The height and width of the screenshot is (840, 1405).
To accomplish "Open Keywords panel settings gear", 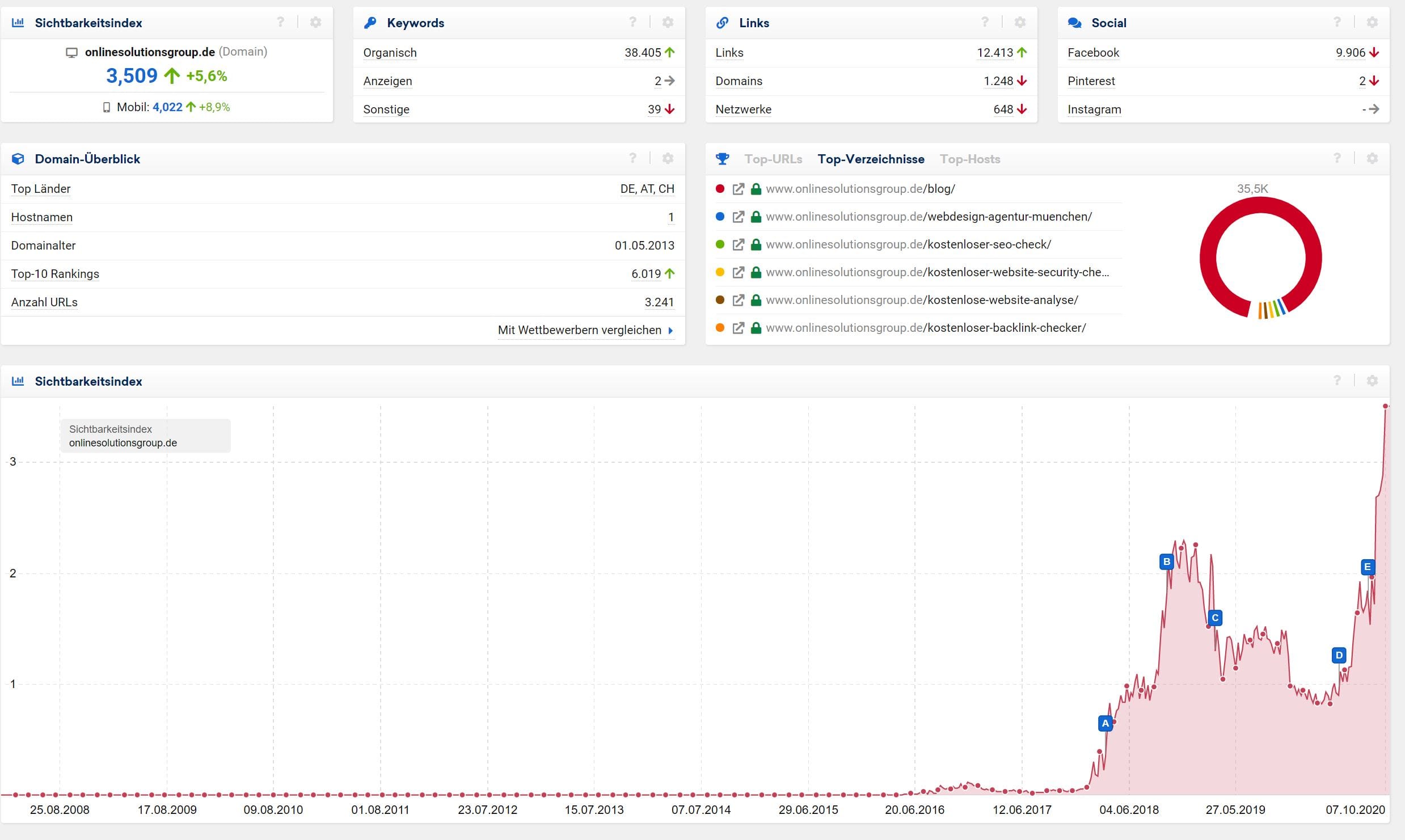I will (668, 22).
